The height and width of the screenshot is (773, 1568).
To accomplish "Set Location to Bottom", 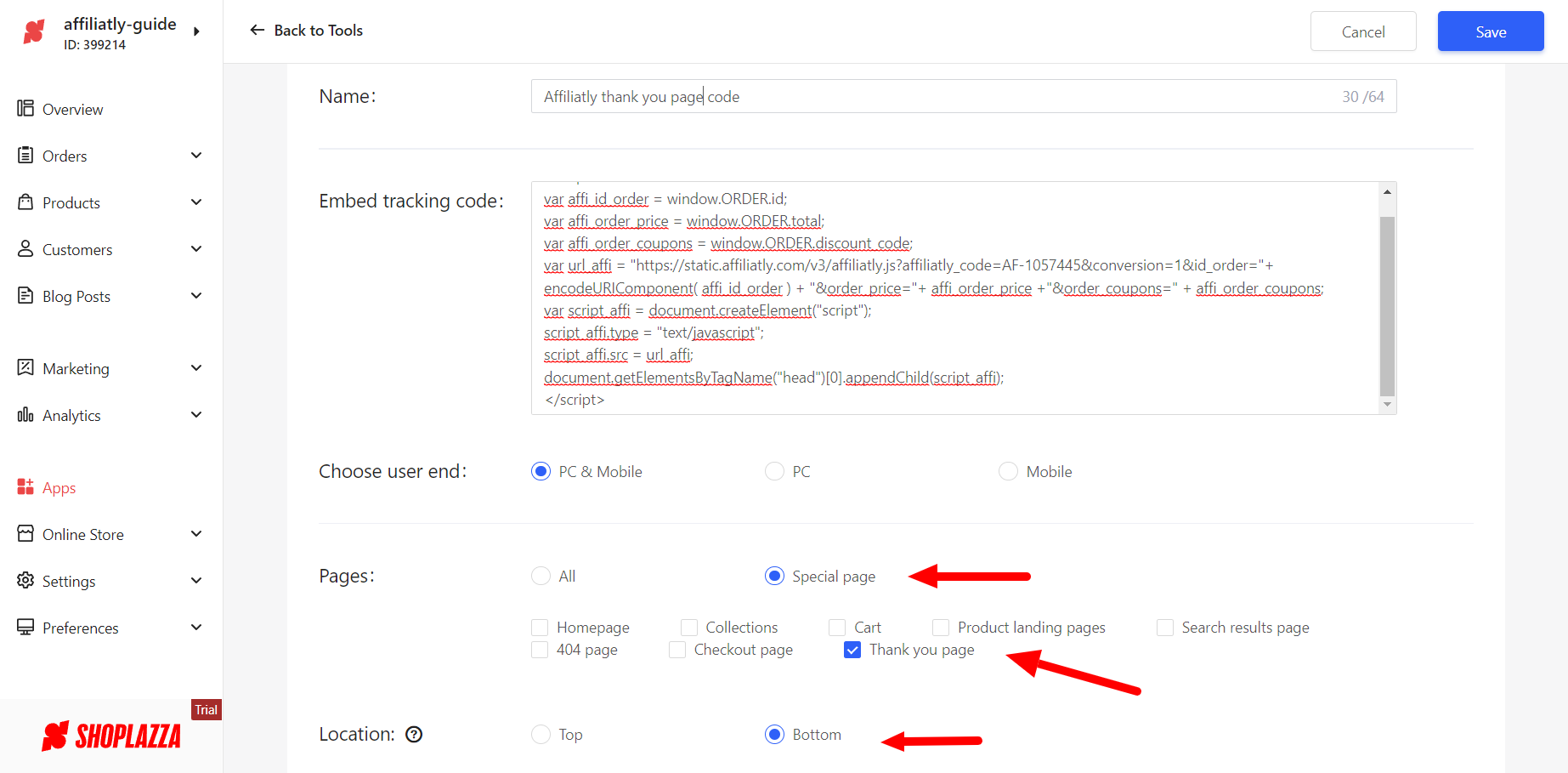I will 774,734.
